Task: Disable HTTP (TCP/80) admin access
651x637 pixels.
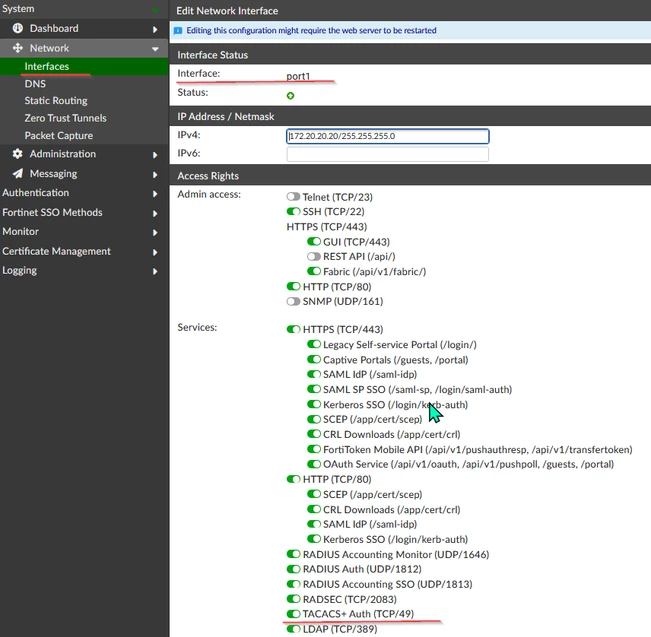Action: tap(293, 286)
